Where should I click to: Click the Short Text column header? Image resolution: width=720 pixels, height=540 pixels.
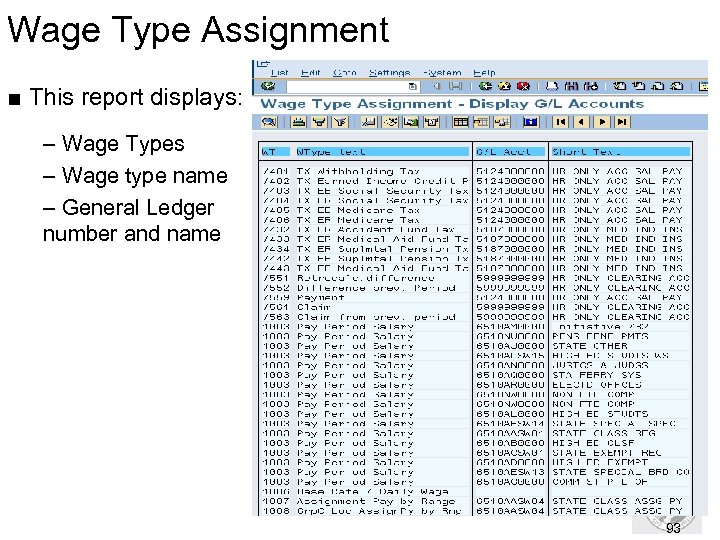(620, 152)
